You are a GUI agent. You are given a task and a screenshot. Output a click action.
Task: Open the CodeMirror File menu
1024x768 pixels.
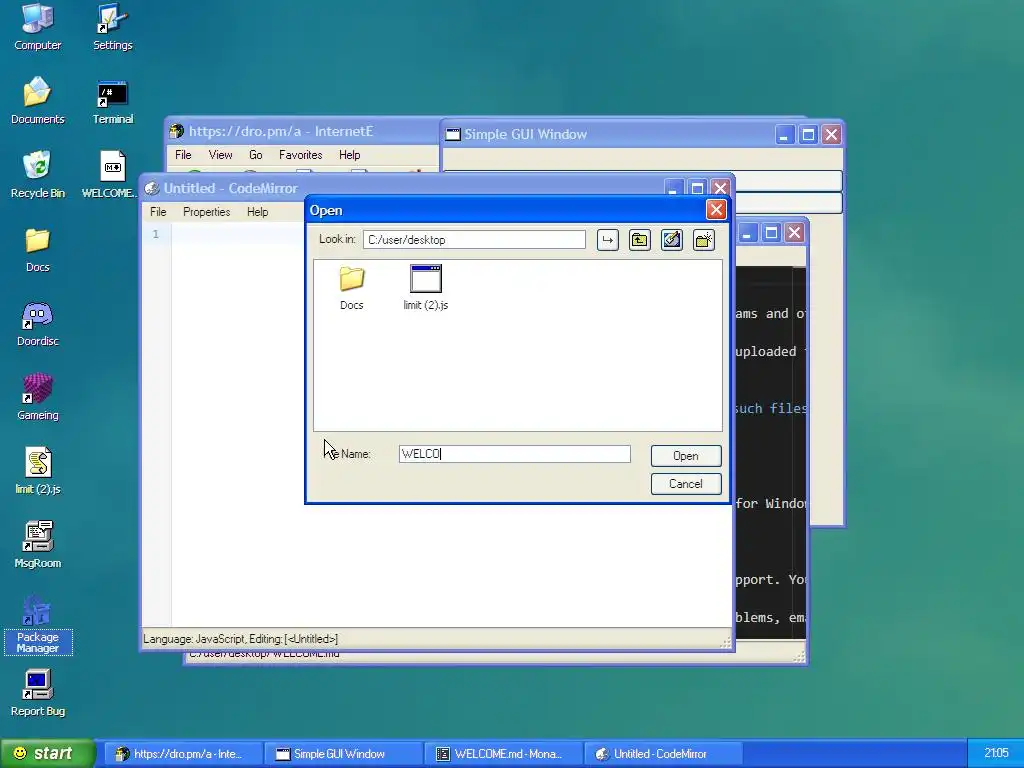[158, 212]
